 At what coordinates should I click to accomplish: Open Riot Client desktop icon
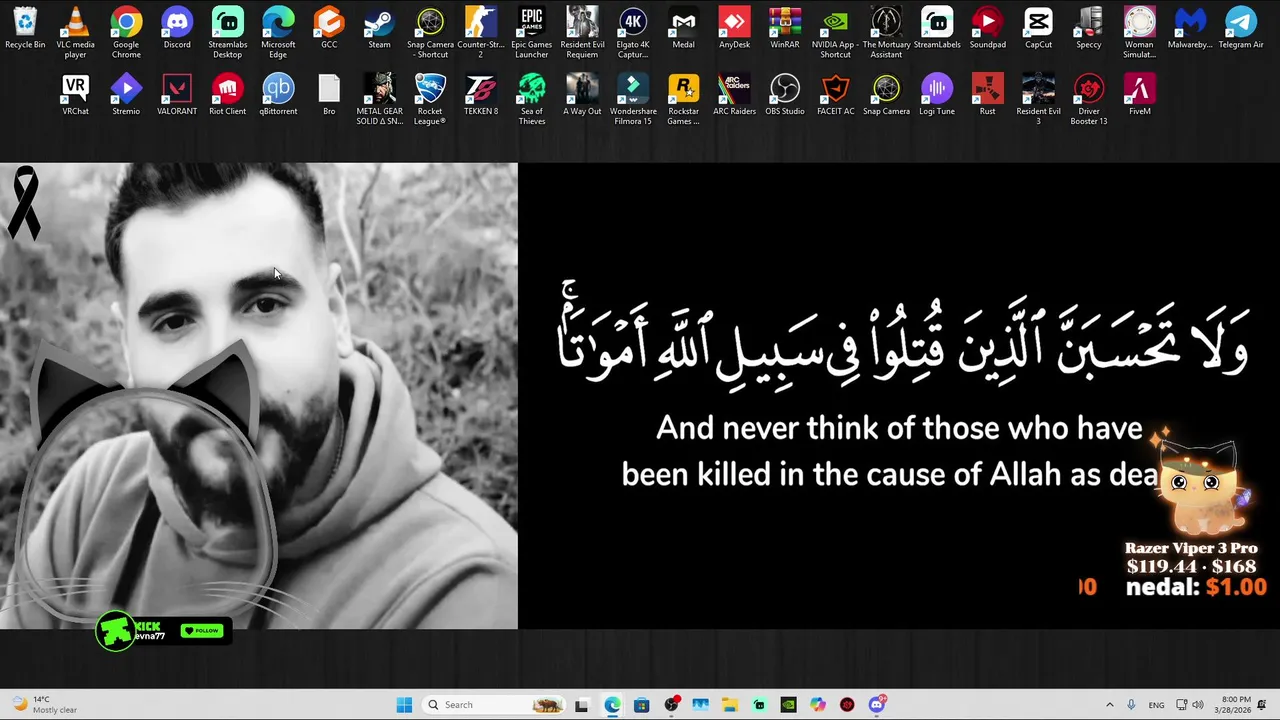[228, 95]
